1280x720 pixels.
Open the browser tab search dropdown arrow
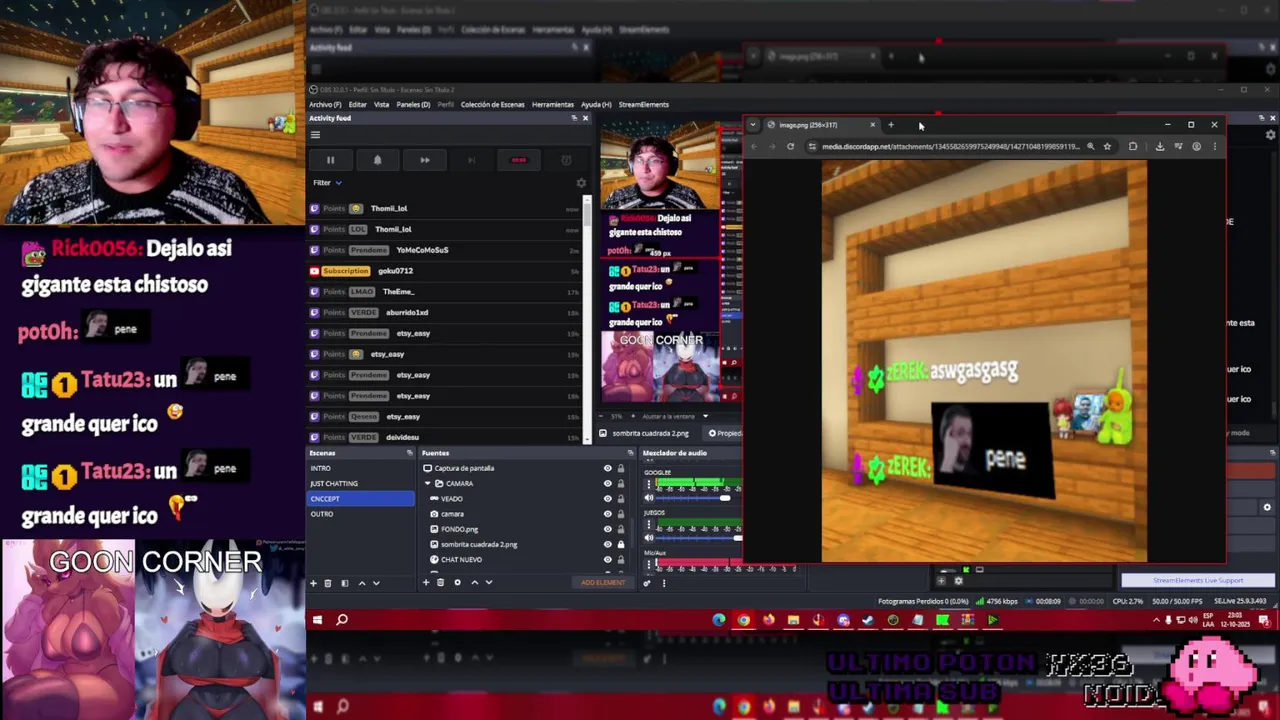tap(753, 125)
